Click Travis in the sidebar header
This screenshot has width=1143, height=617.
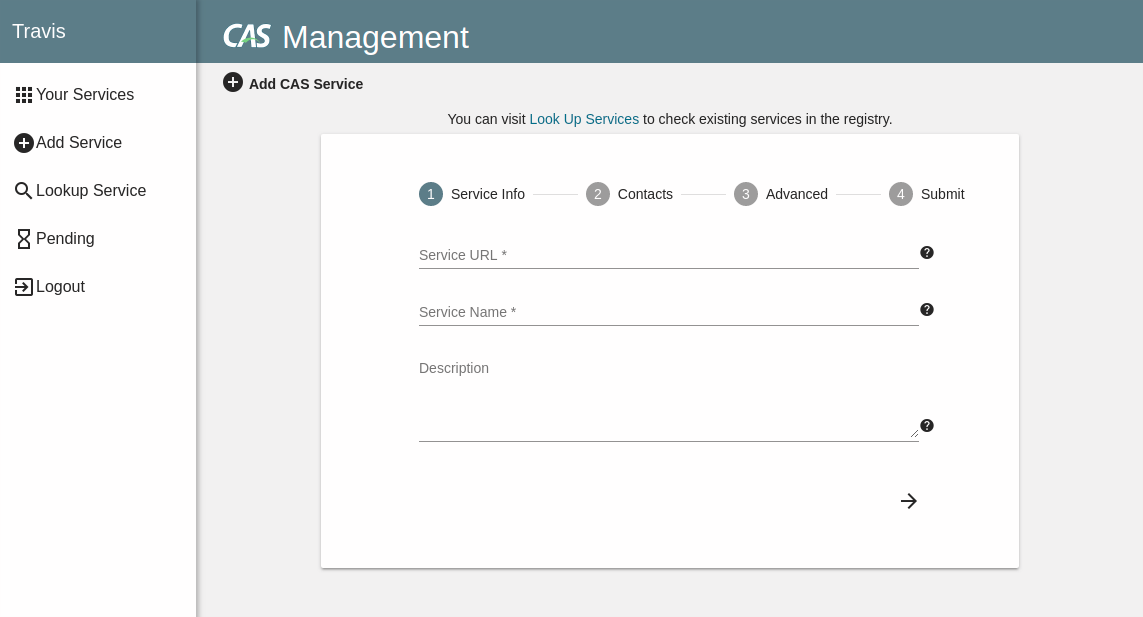pyautogui.click(x=38, y=31)
